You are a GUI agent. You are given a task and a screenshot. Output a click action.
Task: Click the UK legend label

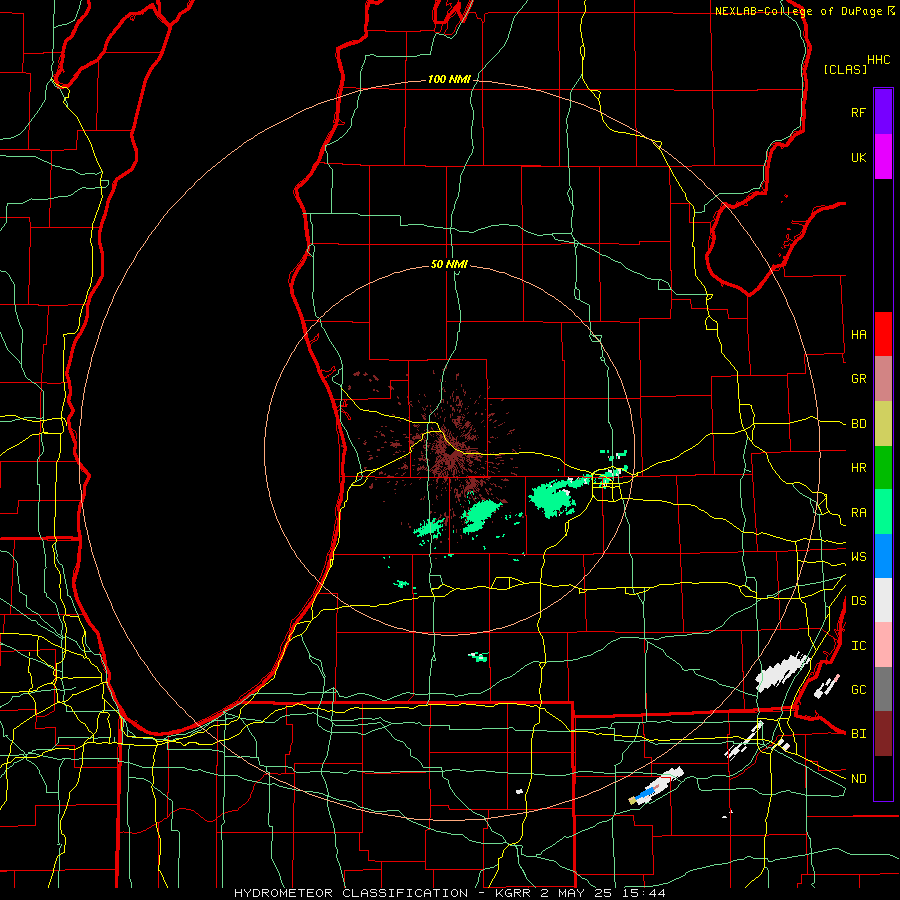[x=858, y=157]
